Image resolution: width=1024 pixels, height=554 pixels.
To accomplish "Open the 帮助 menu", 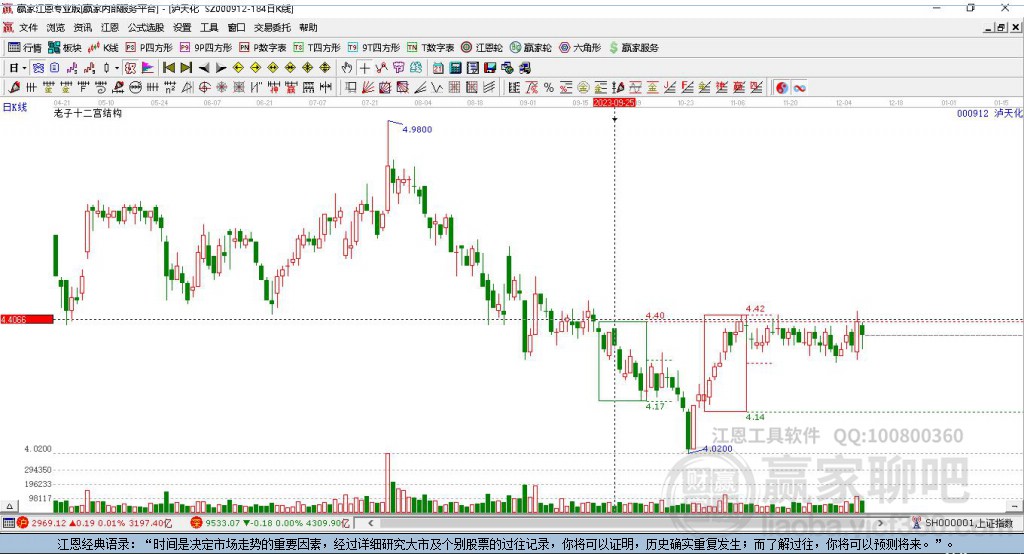I will tap(308, 27).
